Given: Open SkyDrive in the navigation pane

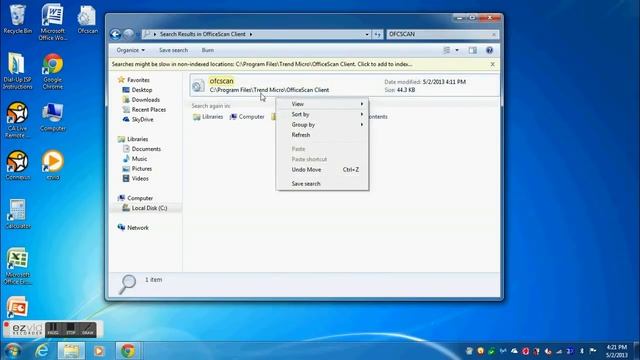Looking at the screenshot, I should 138,119.
